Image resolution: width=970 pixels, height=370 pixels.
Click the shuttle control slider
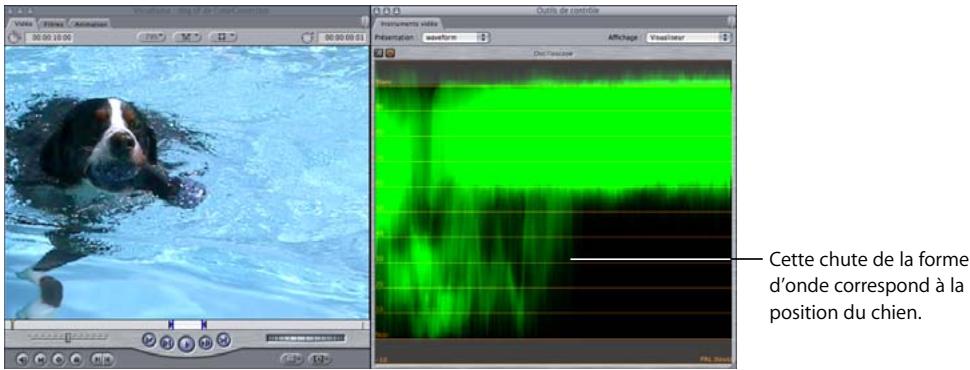pos(67,337)
